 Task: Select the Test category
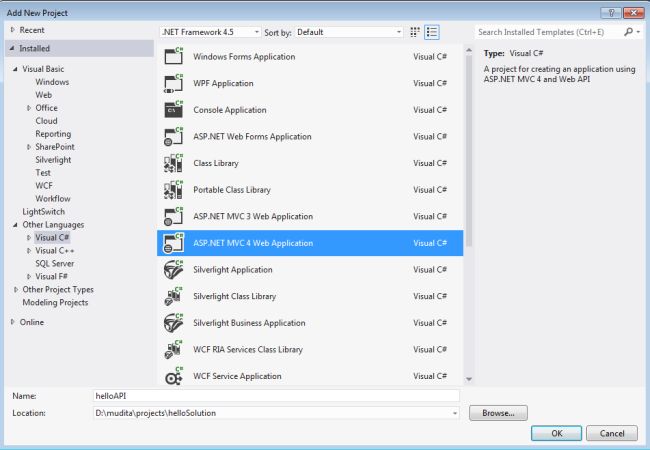[x=43, y=172]
